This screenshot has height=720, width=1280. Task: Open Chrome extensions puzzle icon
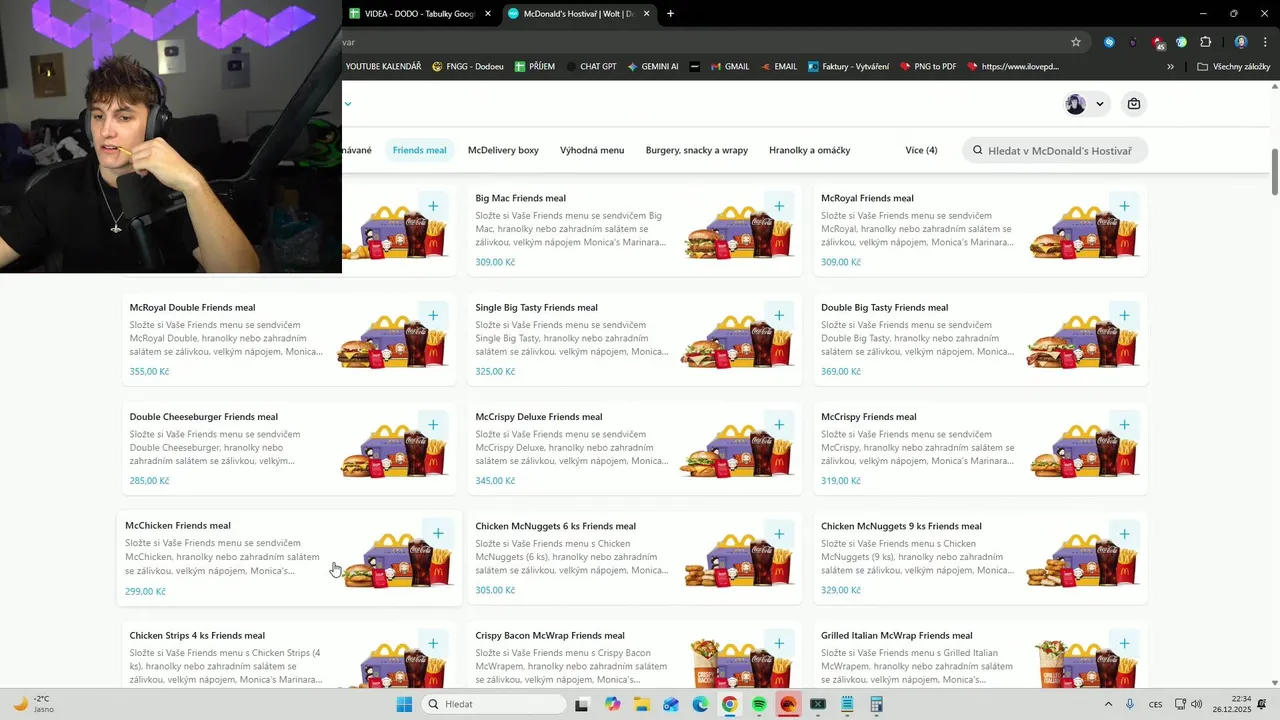click(x=1205, y=42)
